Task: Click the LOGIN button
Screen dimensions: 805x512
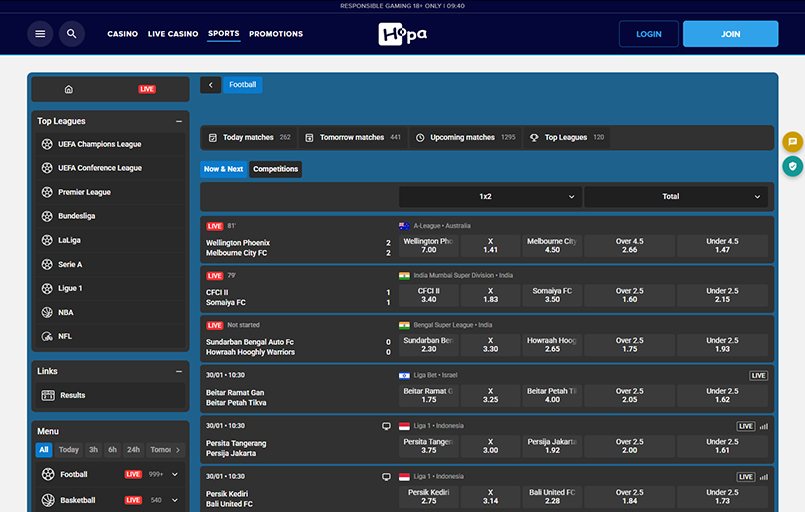Action: coord(649,34)
